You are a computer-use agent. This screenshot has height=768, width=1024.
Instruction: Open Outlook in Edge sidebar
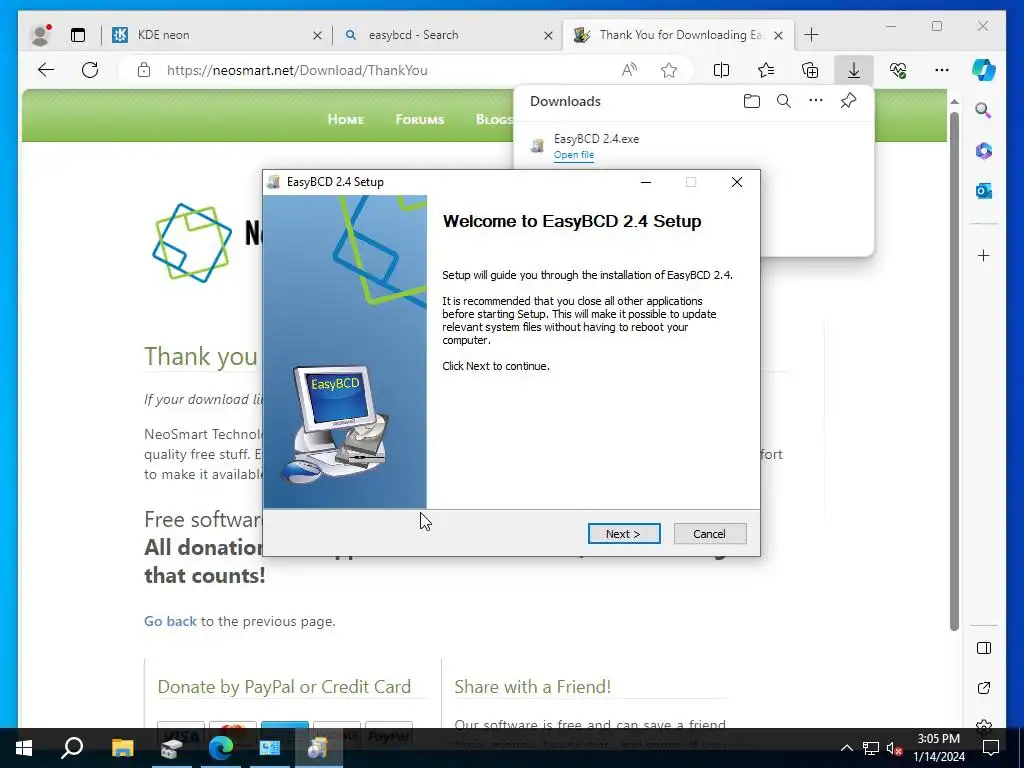click(984, 191)
